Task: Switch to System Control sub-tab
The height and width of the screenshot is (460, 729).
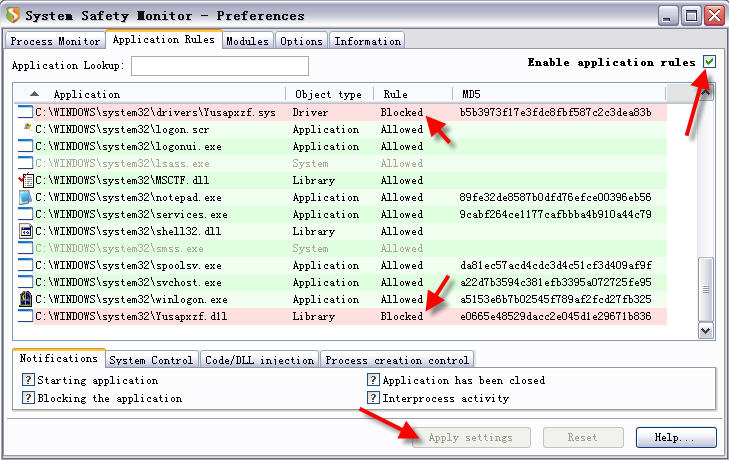Action: coord(151,360)
